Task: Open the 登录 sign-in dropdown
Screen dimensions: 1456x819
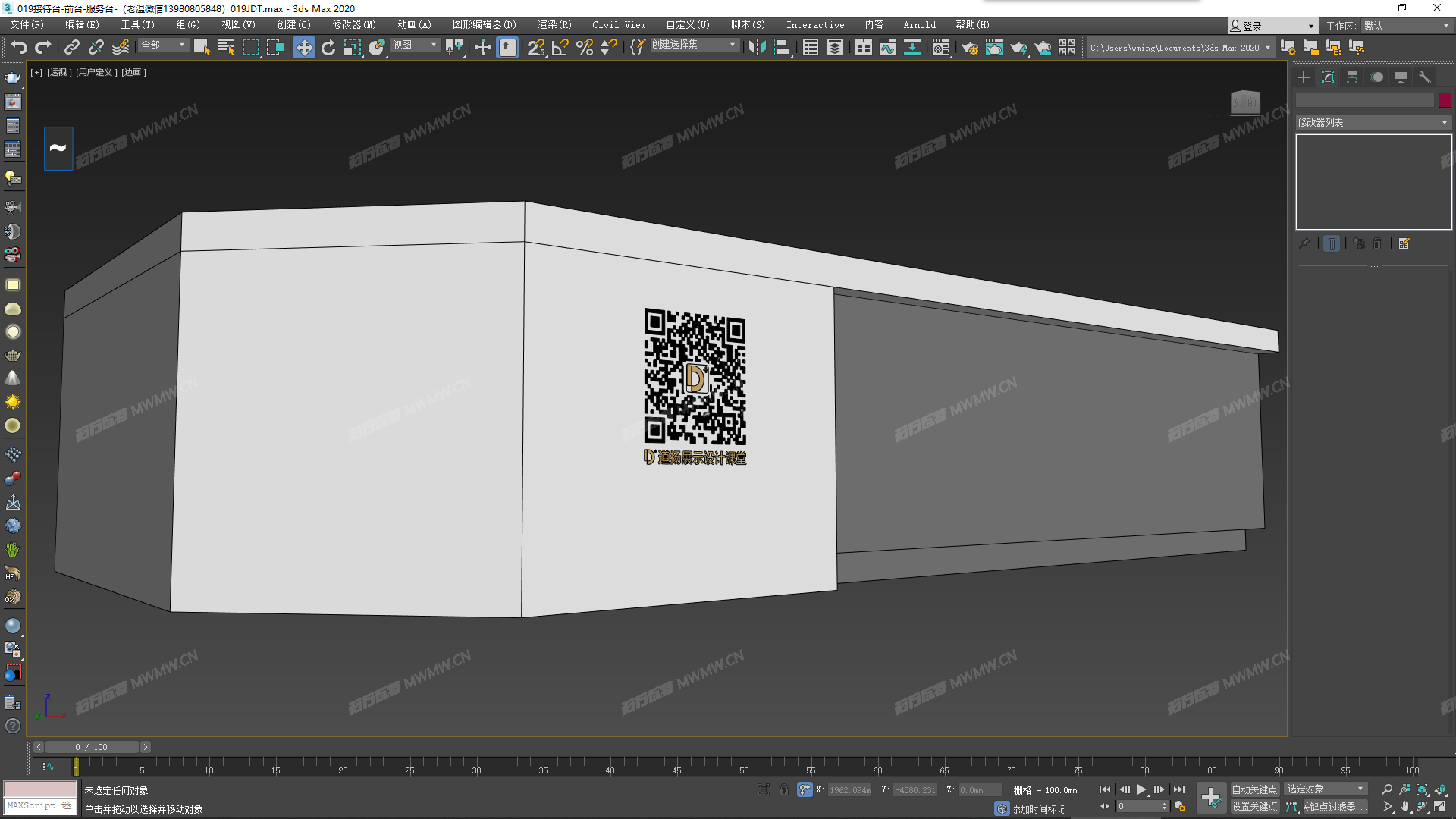Action: (x=1272, y=26)
